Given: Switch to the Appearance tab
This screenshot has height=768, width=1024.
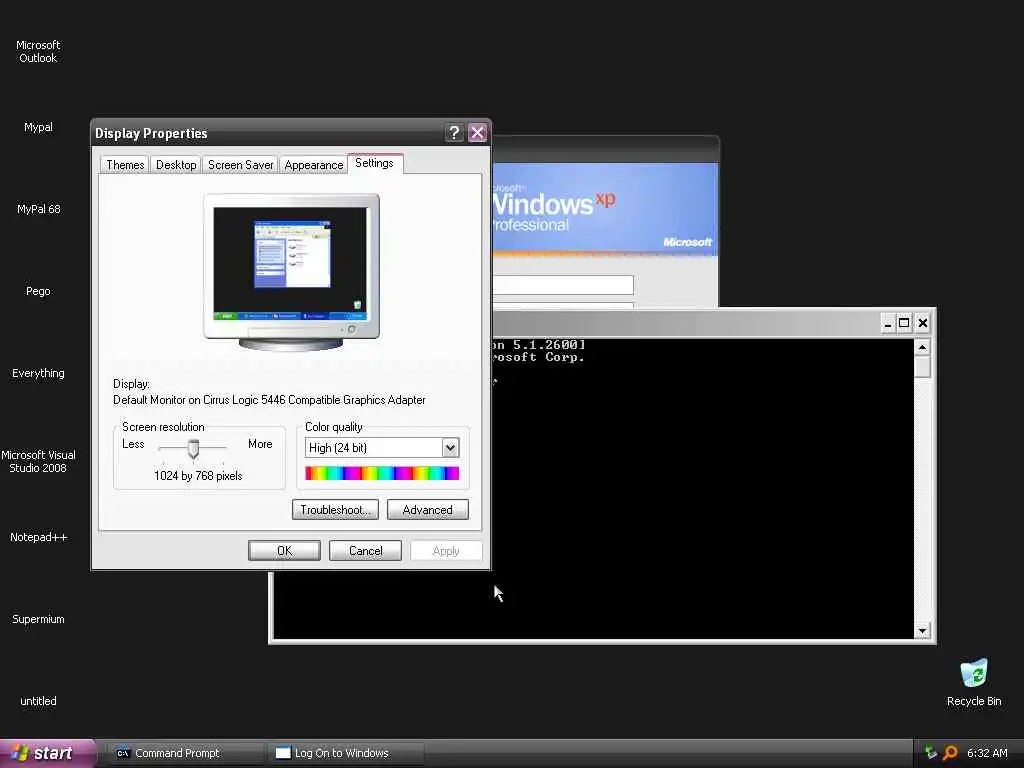Looking at the screenshot, I should click(x=313, y=165).
